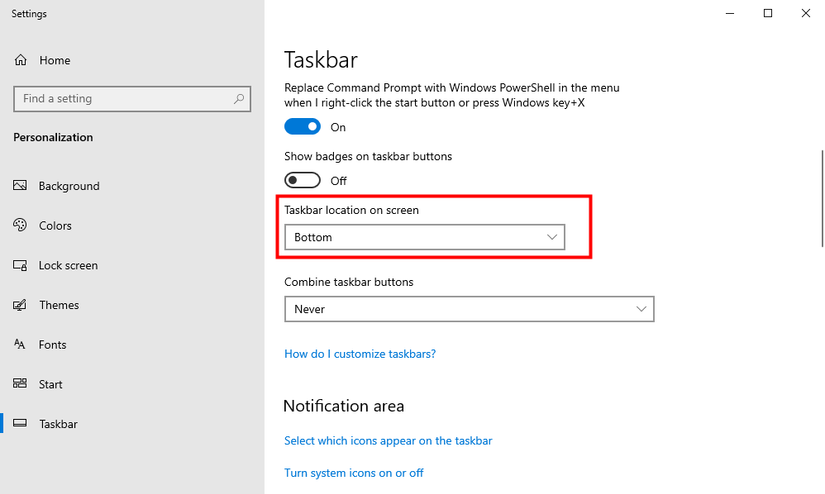Open Turn system icons on or off
This screenshot has height=494, width=825.
click(354, 473)
